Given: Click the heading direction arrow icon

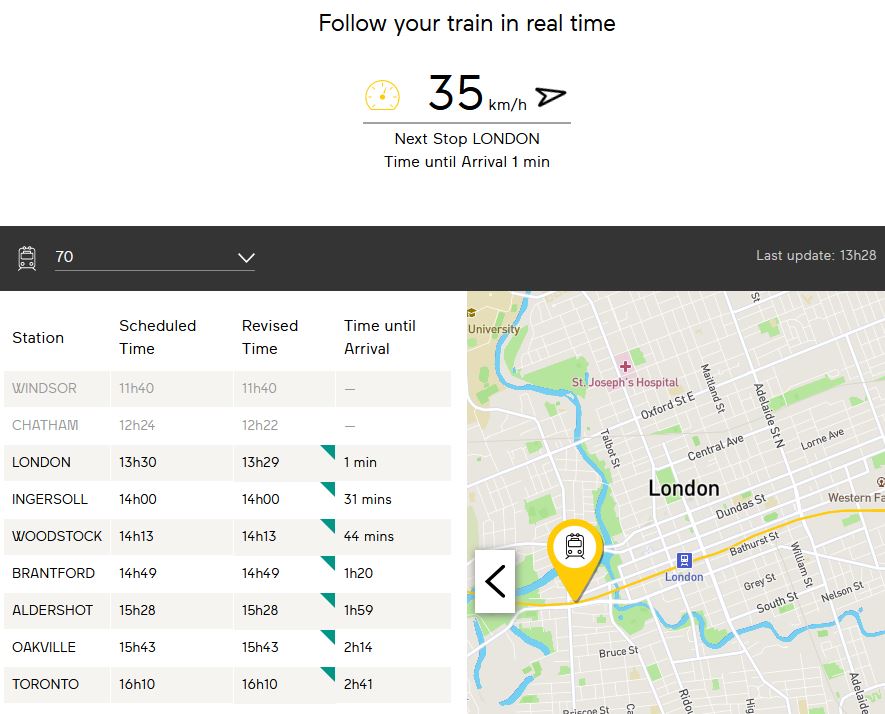Looking at the screenshot, I should click(x=550, y=96).
